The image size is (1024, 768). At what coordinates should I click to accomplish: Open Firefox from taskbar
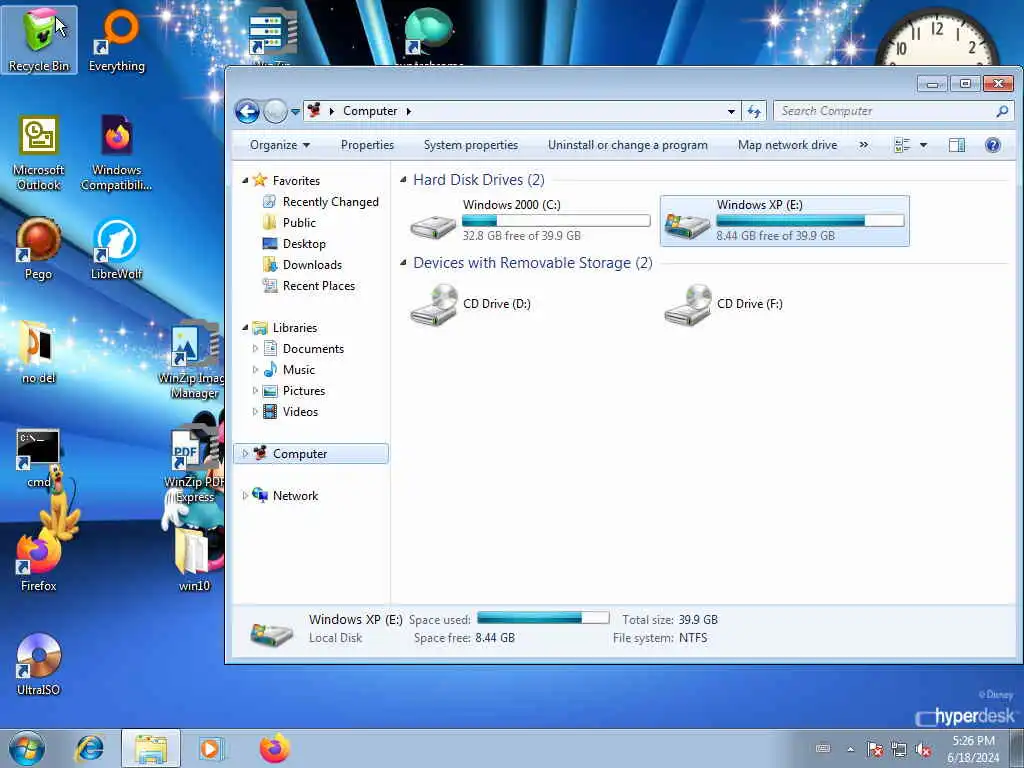pyautogui.click(x=275, y=748)
